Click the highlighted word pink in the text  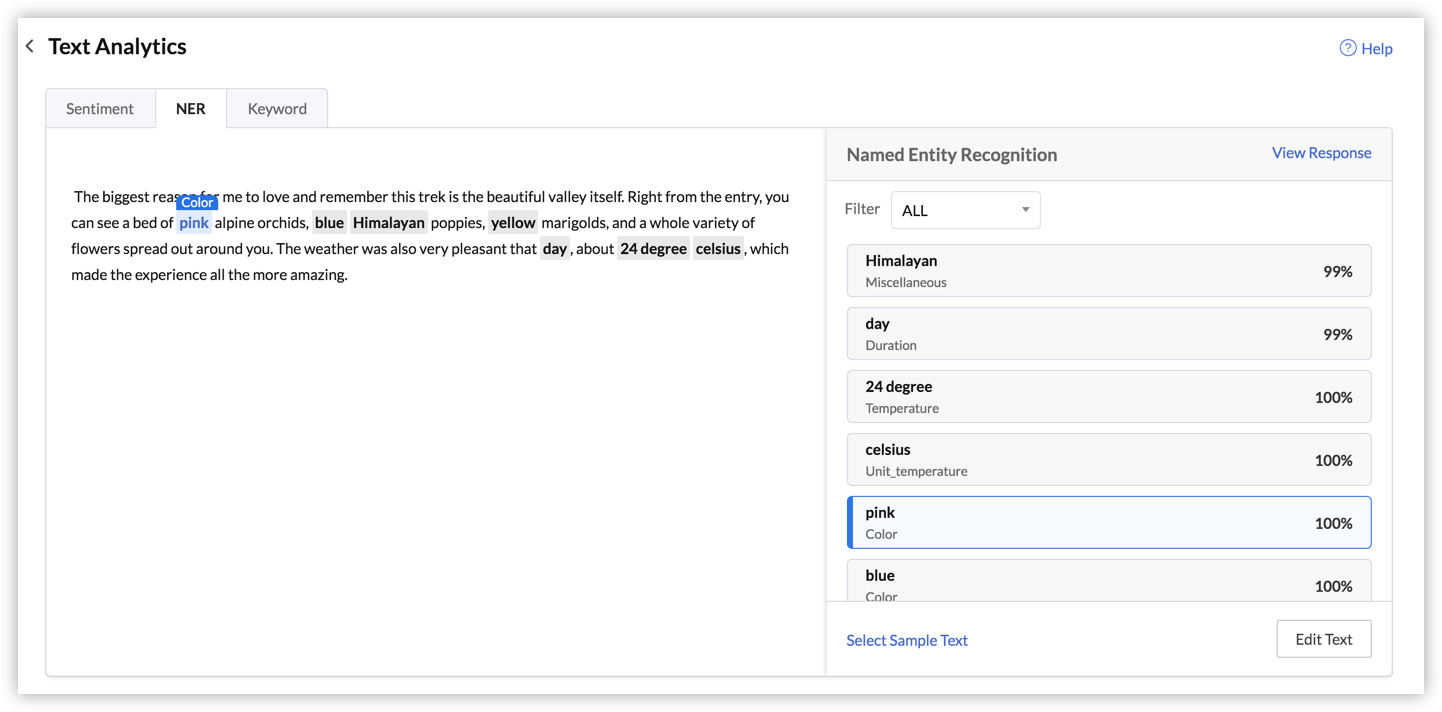pyautogui.click(x=194, y=223)
